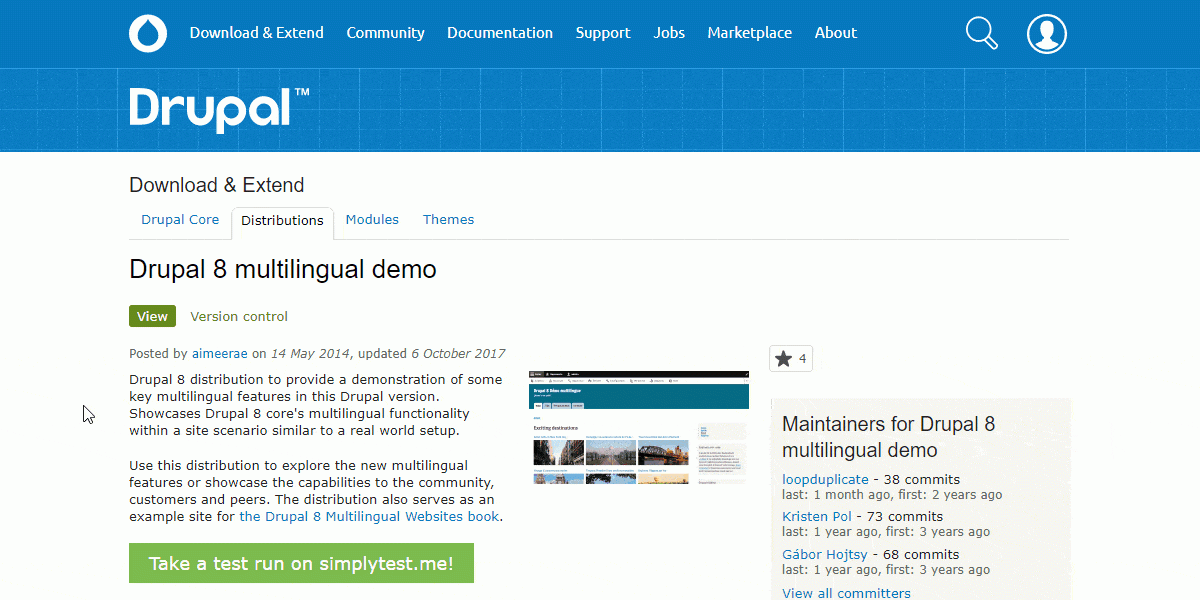The image size is (1200, 600).
Task: Open maintainer Gábor Hojtsy's profile
Action: [826, 554]
